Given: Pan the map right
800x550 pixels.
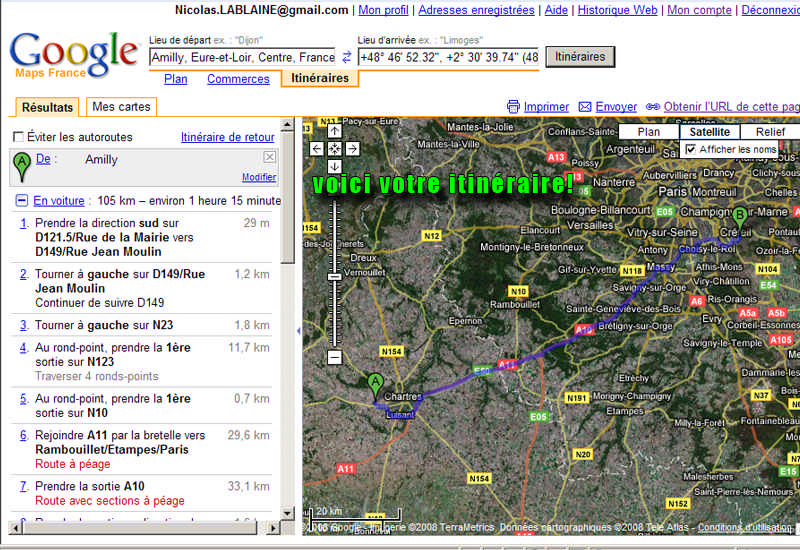Looking at the screenshot, I should click(x=353, y=149).
